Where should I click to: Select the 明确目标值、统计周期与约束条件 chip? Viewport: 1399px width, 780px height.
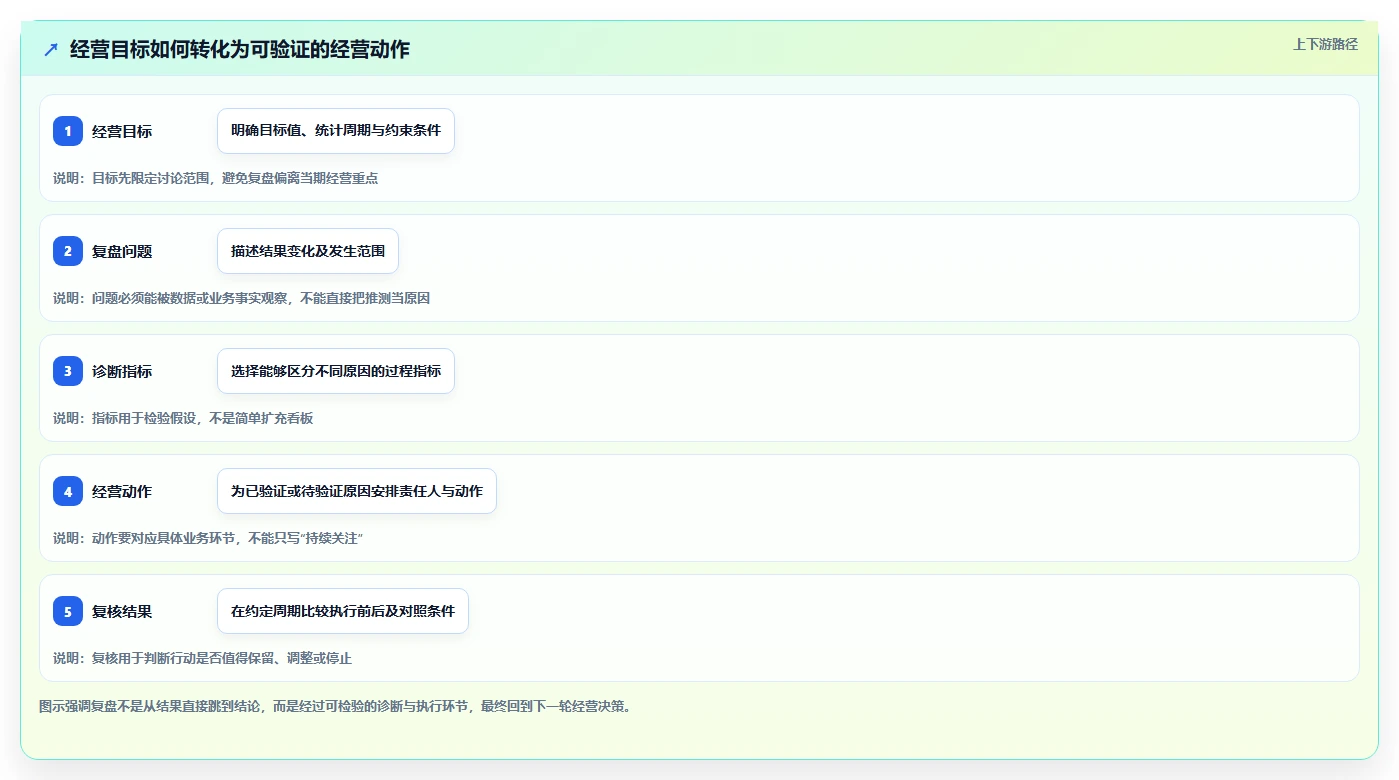pos(336,131)
